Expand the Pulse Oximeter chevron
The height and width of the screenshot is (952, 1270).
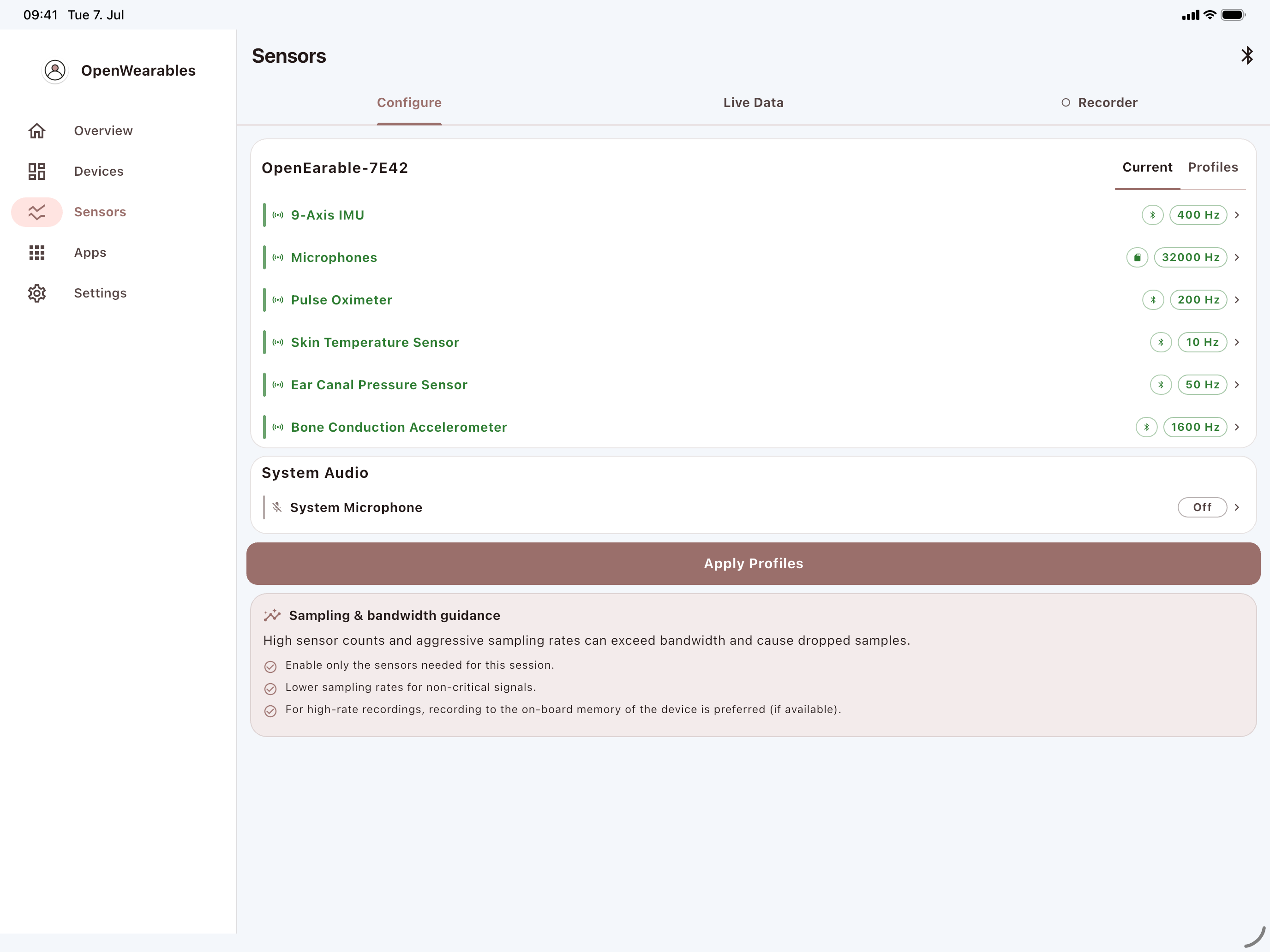(x=1237, y=300)
